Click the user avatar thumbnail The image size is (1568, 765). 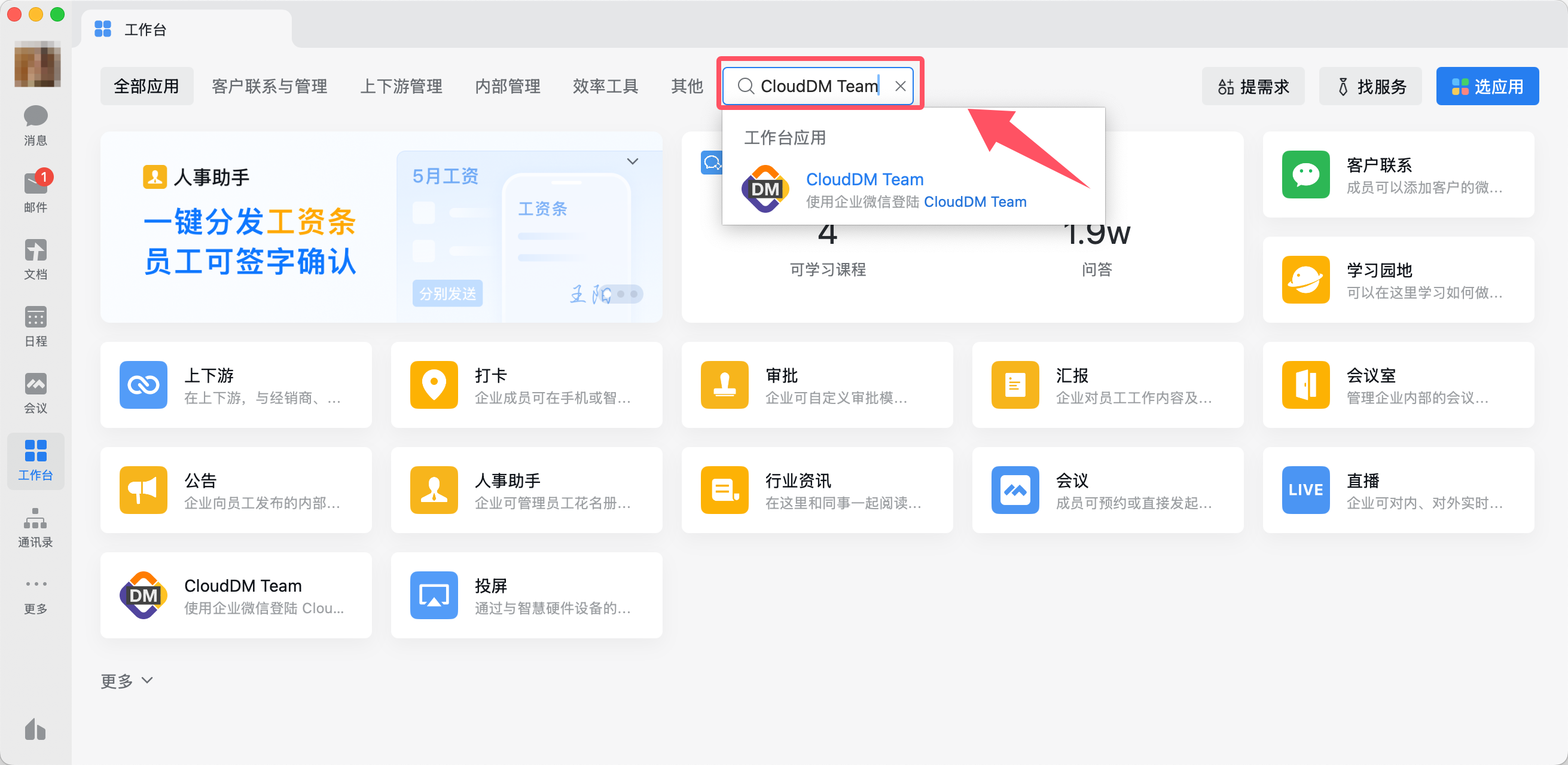[x=37, y=64]
